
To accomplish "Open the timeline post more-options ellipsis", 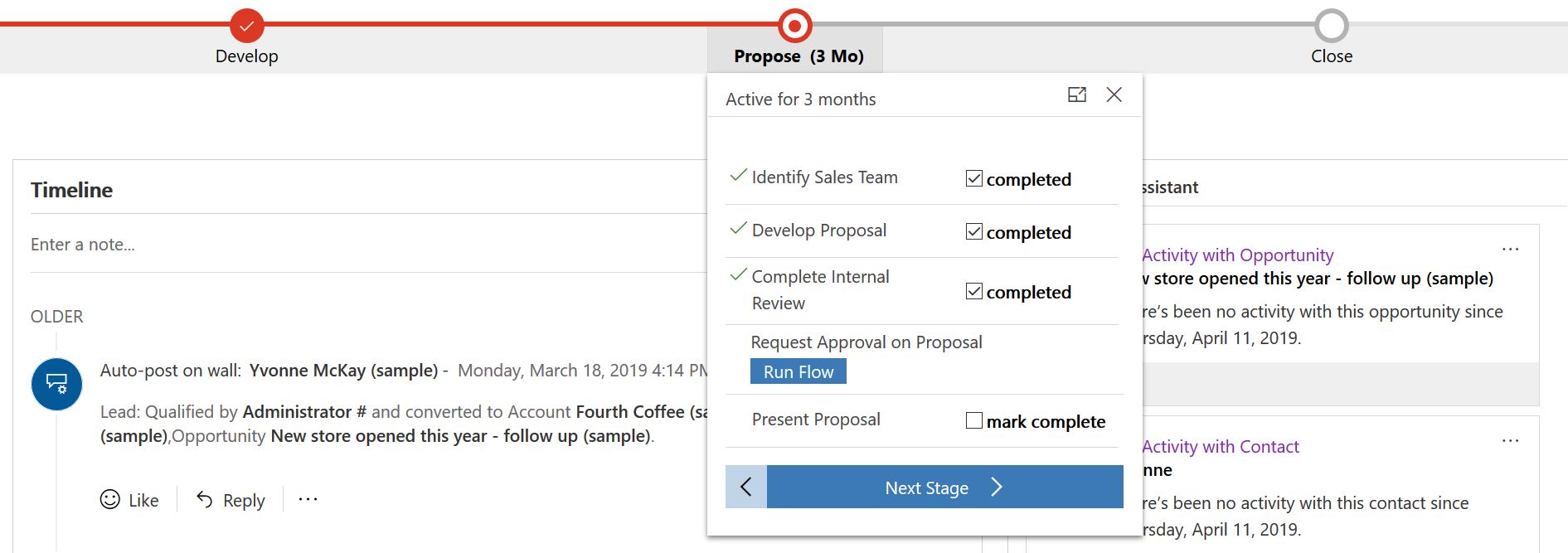I will tap(308, 499).
